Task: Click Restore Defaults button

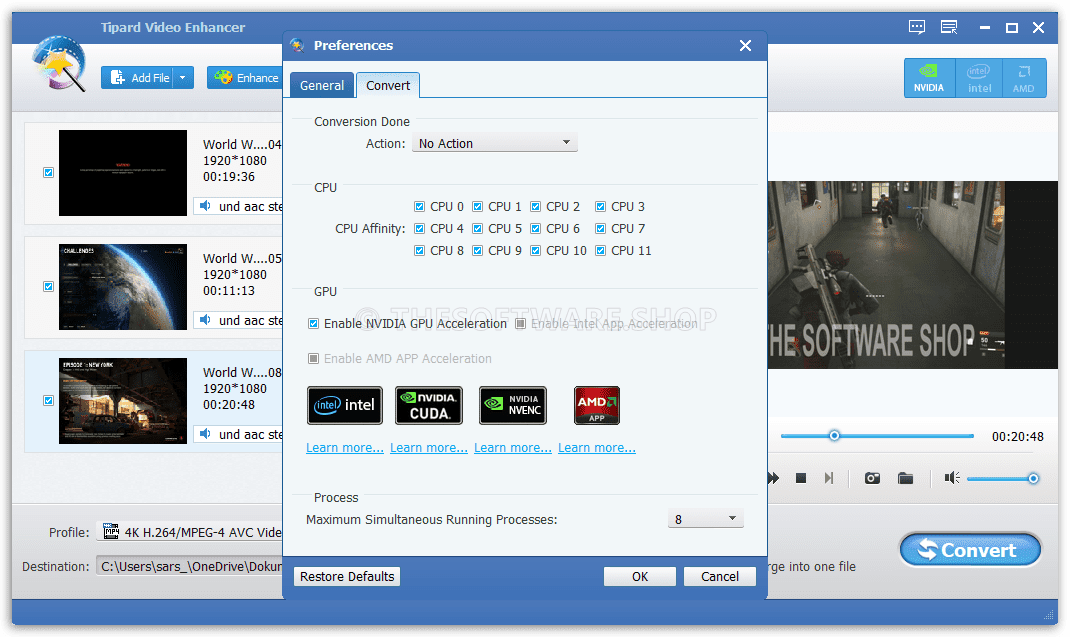Action: tap(347, 576)
